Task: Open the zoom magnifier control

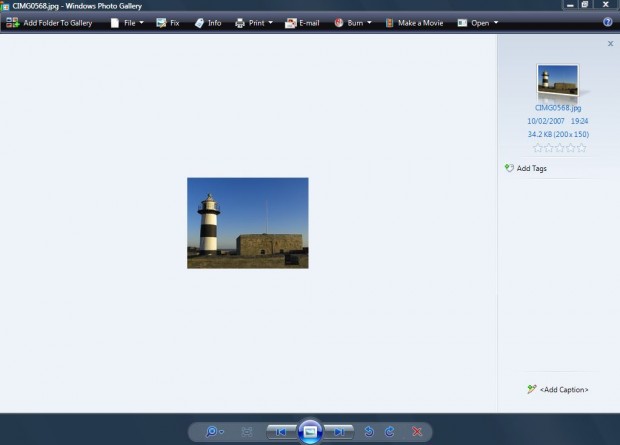Action: [212, 432]
